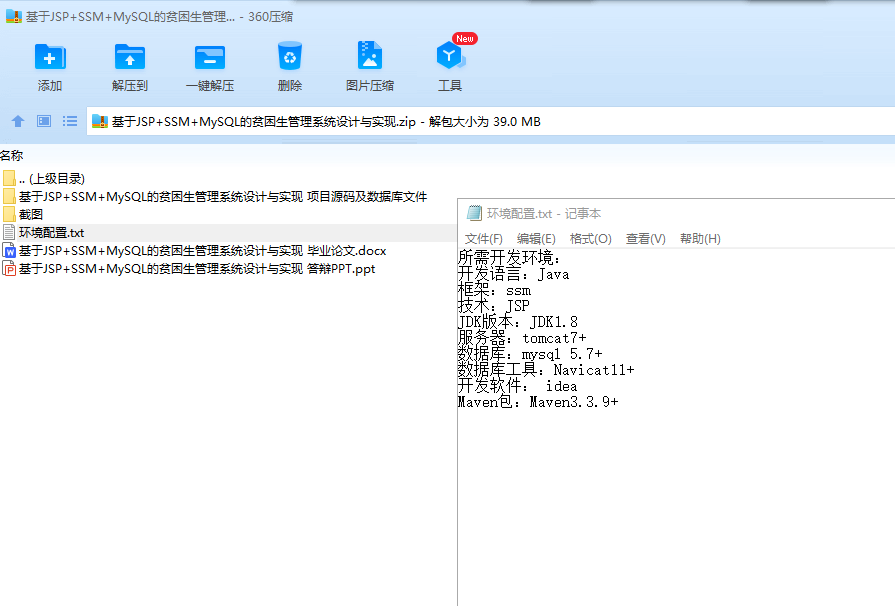Click the Notepad icon in 记事本 title bar
The width and height of the screenshot is (895, 606).
[x=474, y=213]
